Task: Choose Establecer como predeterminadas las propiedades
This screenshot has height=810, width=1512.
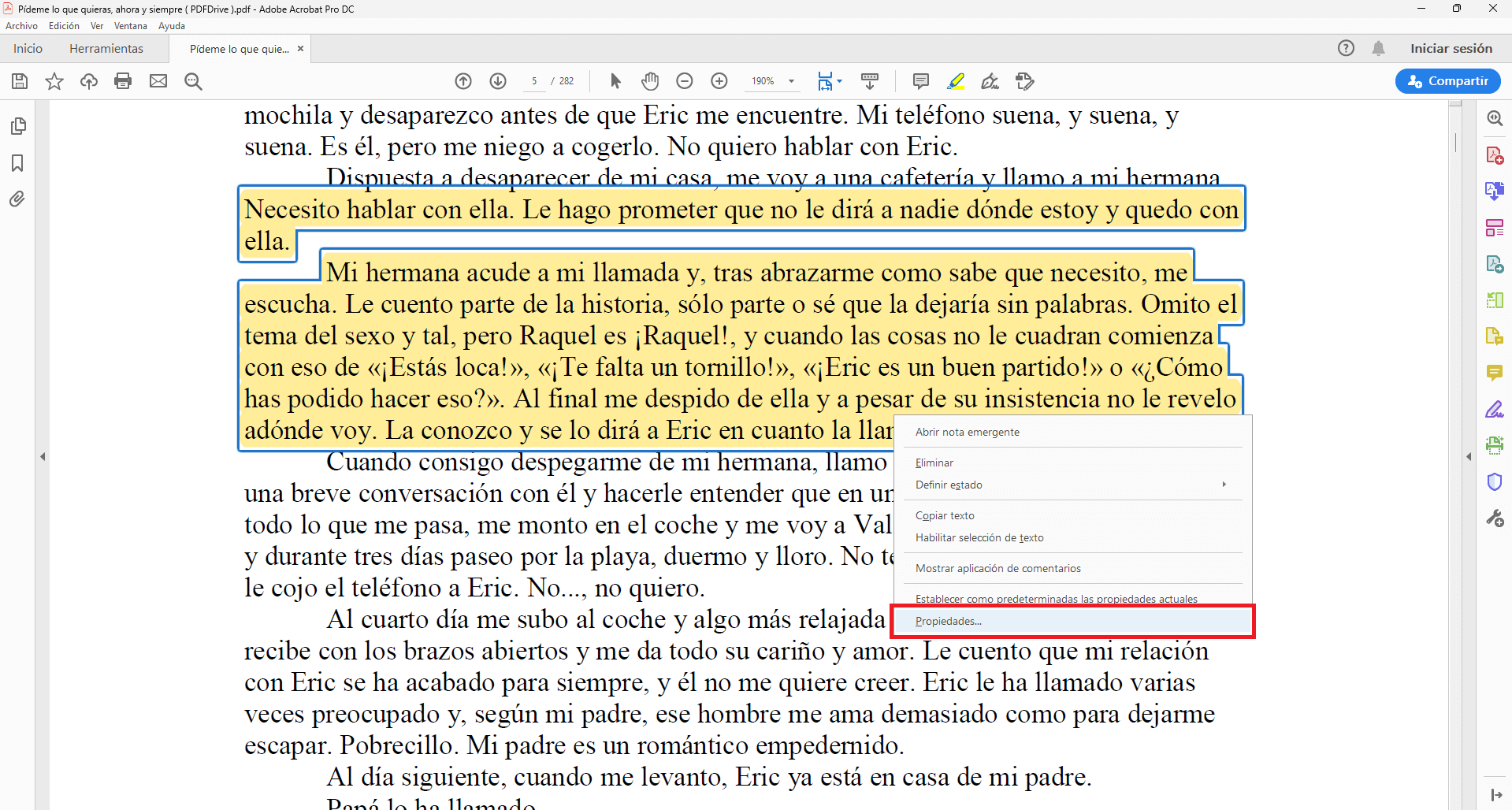Action: [1072, 599]
